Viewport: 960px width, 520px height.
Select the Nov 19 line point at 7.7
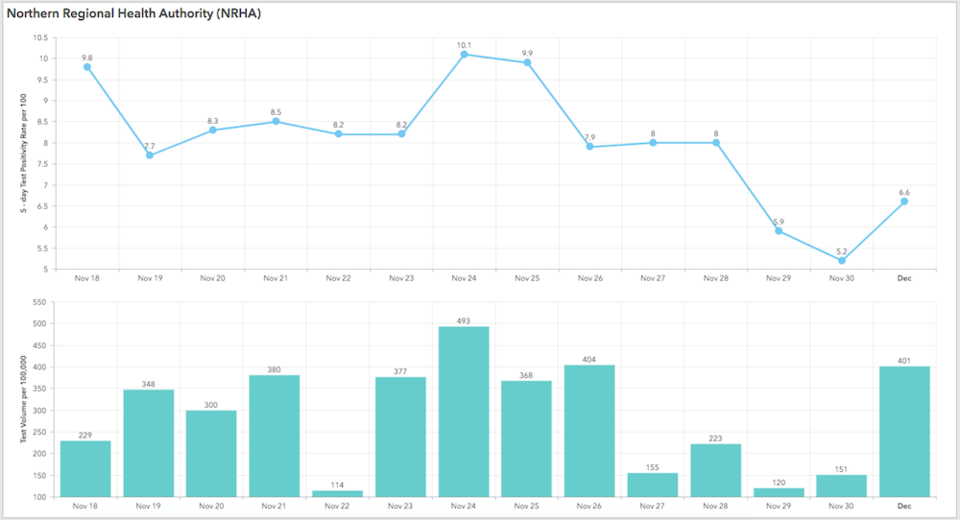[x=150, y=156]
